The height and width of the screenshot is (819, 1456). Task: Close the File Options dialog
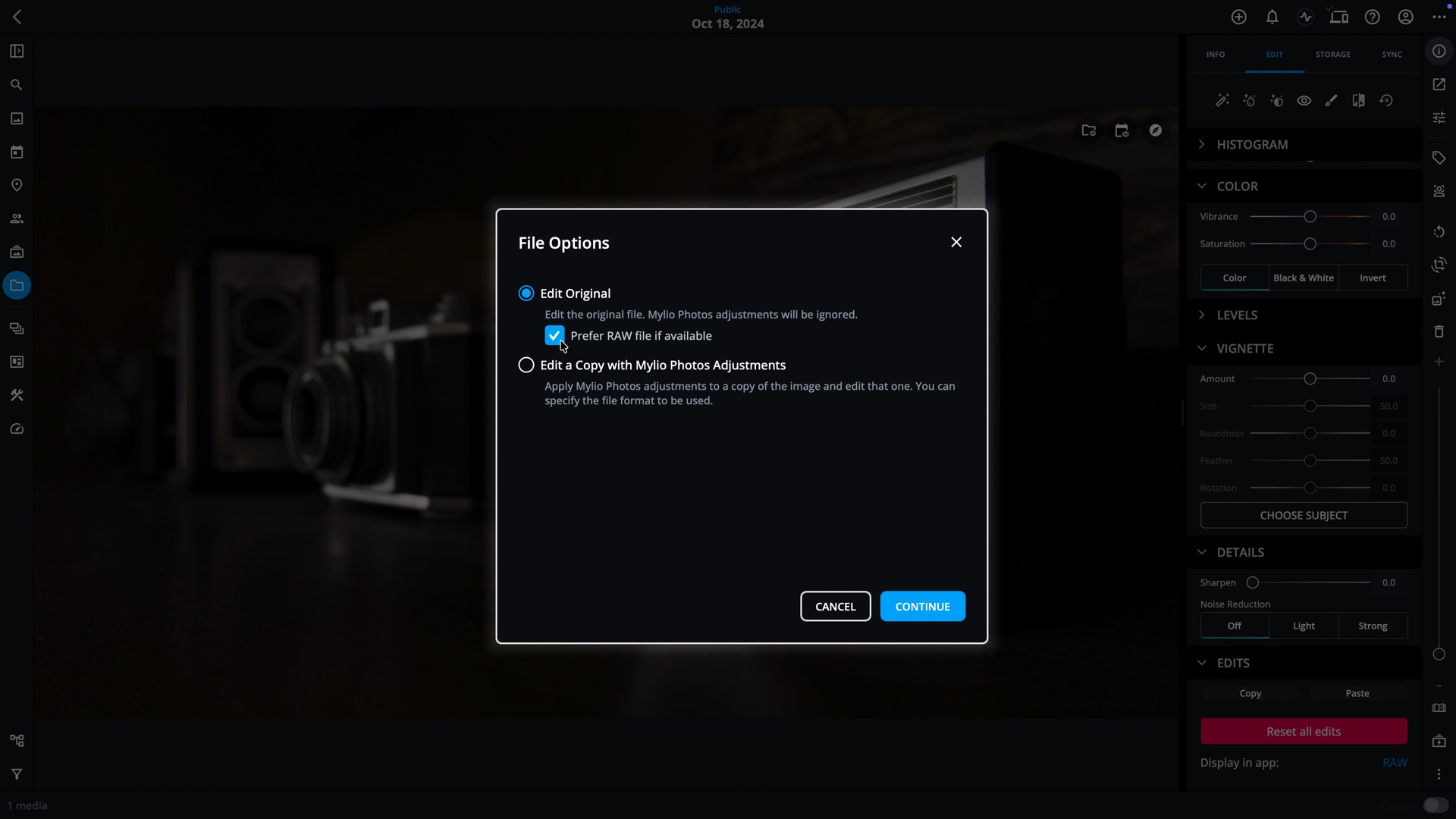pyautogui.click(x=956, y=242)
